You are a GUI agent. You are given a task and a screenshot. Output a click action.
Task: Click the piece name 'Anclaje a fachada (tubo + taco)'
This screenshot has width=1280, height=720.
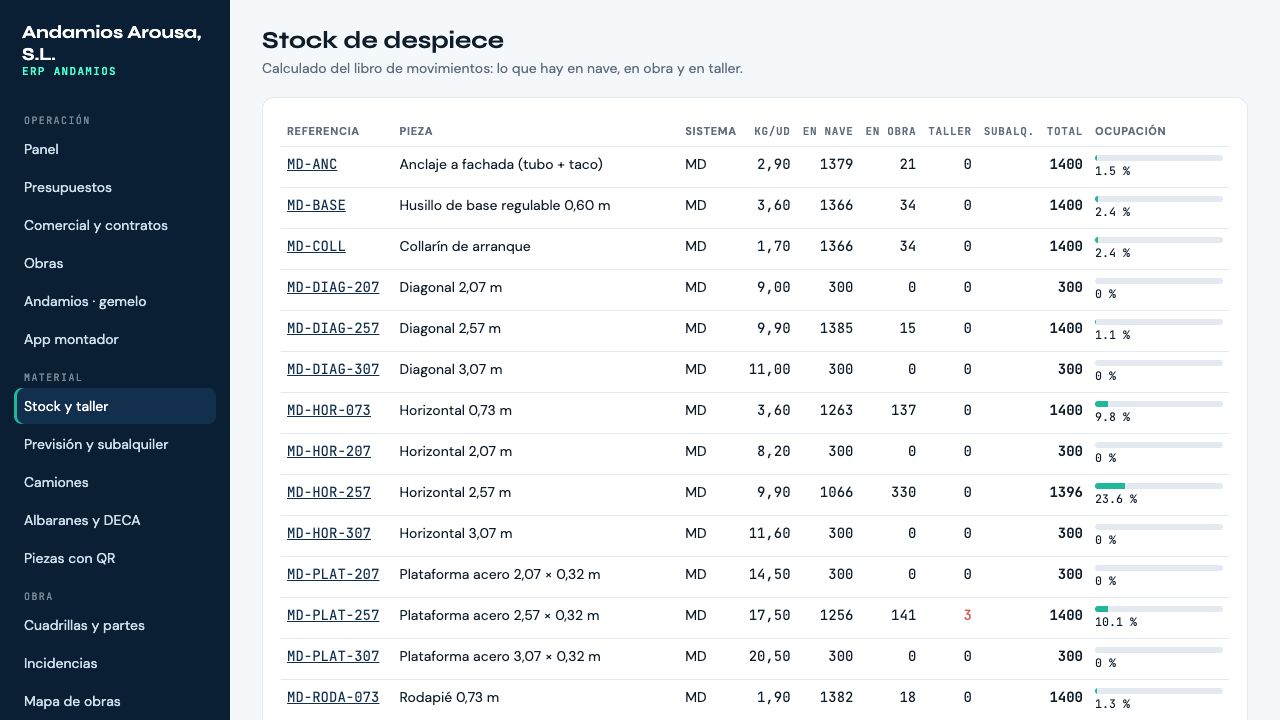[501, 164]
